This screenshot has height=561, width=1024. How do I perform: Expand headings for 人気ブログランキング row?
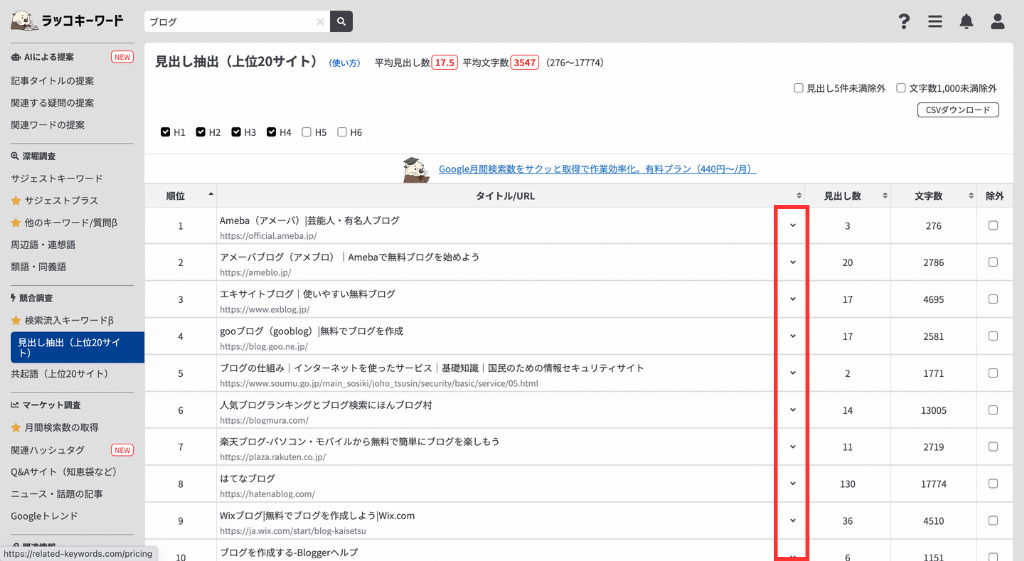pos(792,409)
